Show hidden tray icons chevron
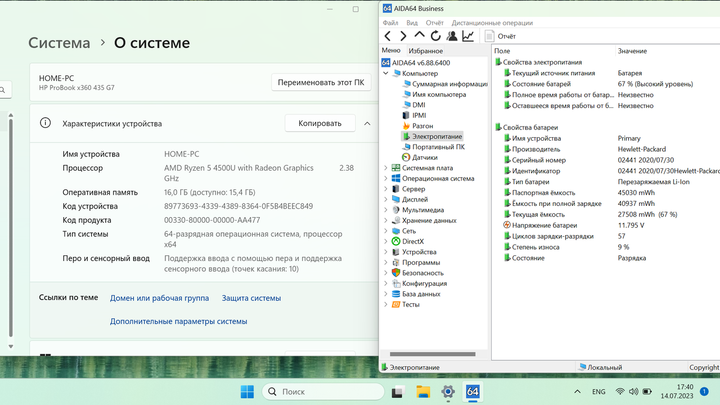This screenshot has height=405, width=720. (577, 392)
